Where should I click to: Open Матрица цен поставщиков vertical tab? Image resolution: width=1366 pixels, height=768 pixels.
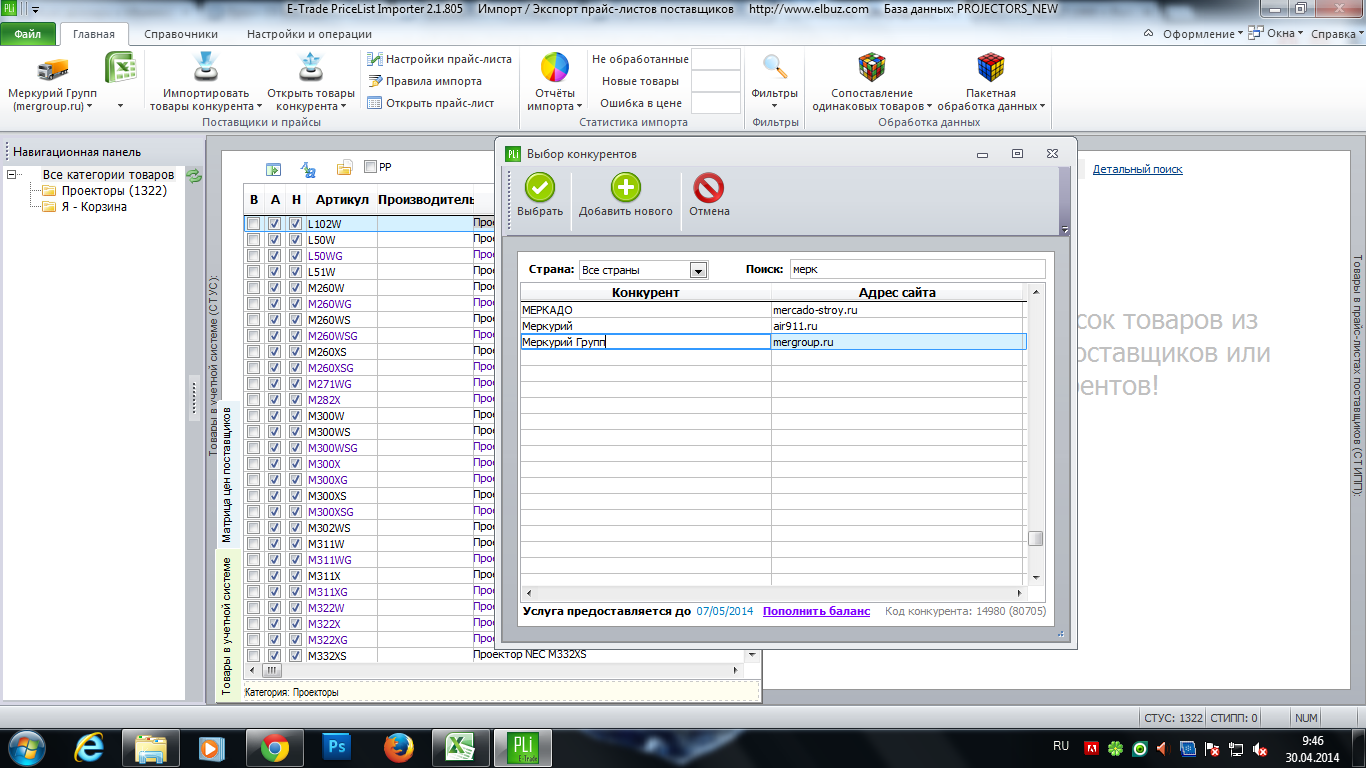[x=227, y=475]
